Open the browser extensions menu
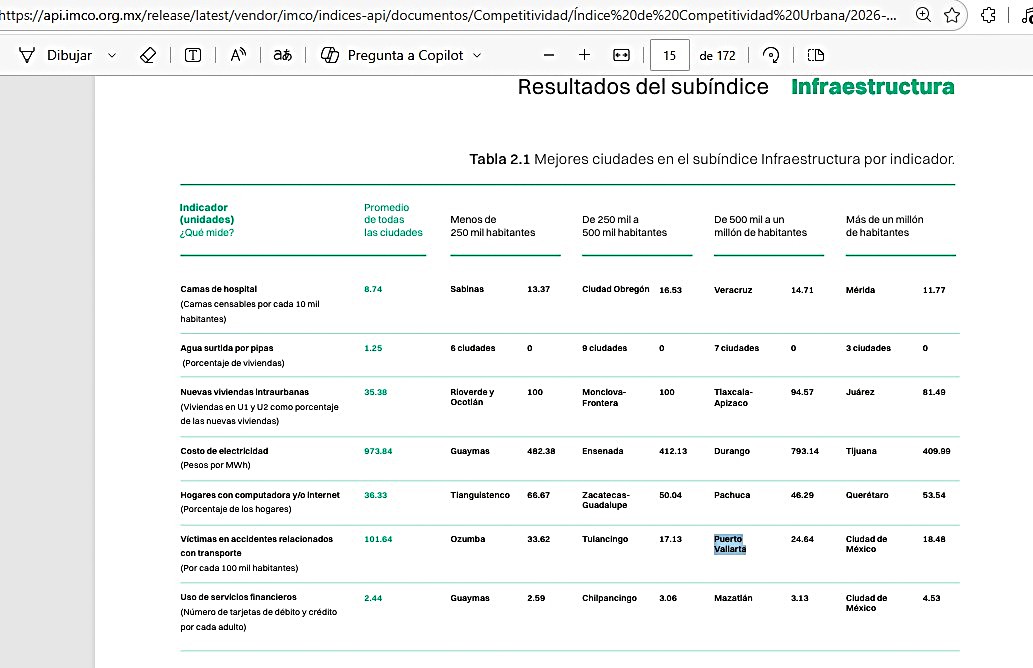Image resolution: width=1033 pixels, height=668 pixels. tap(988, 15)
